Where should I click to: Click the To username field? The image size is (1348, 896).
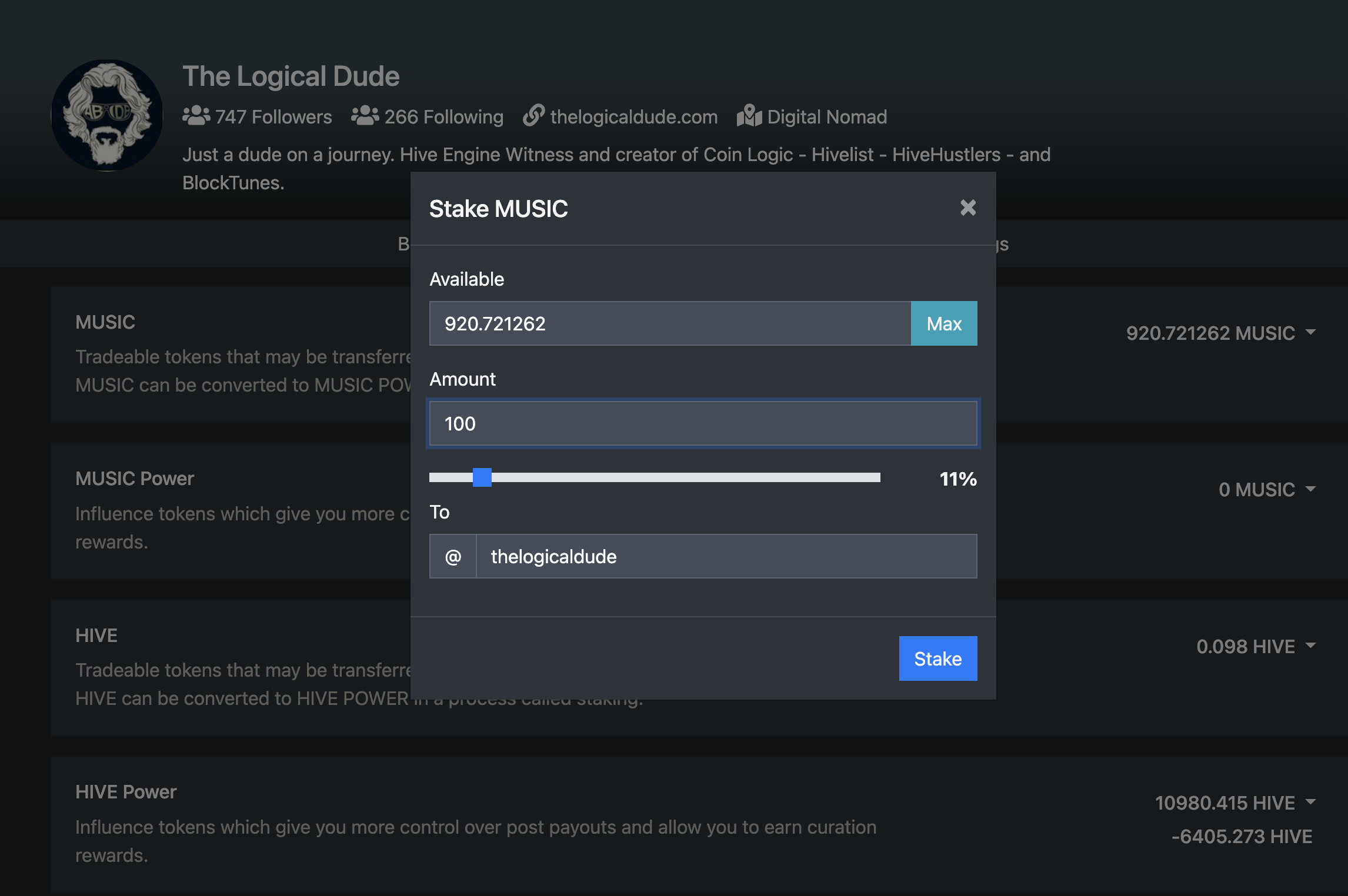click(x=726, y=556)
